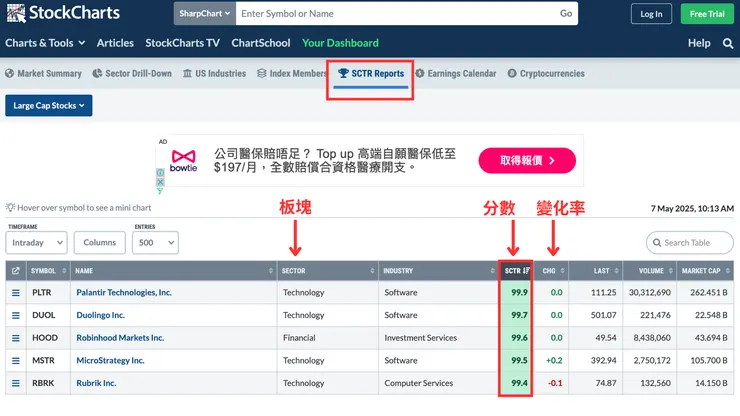
Task: Click the +0.2 change value
Action: pos(554,361)
